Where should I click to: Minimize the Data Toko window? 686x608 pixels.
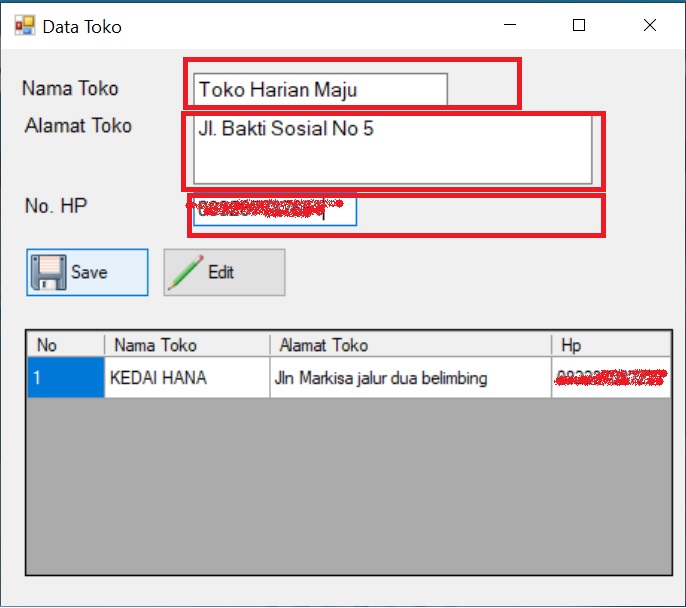[510, 26]
